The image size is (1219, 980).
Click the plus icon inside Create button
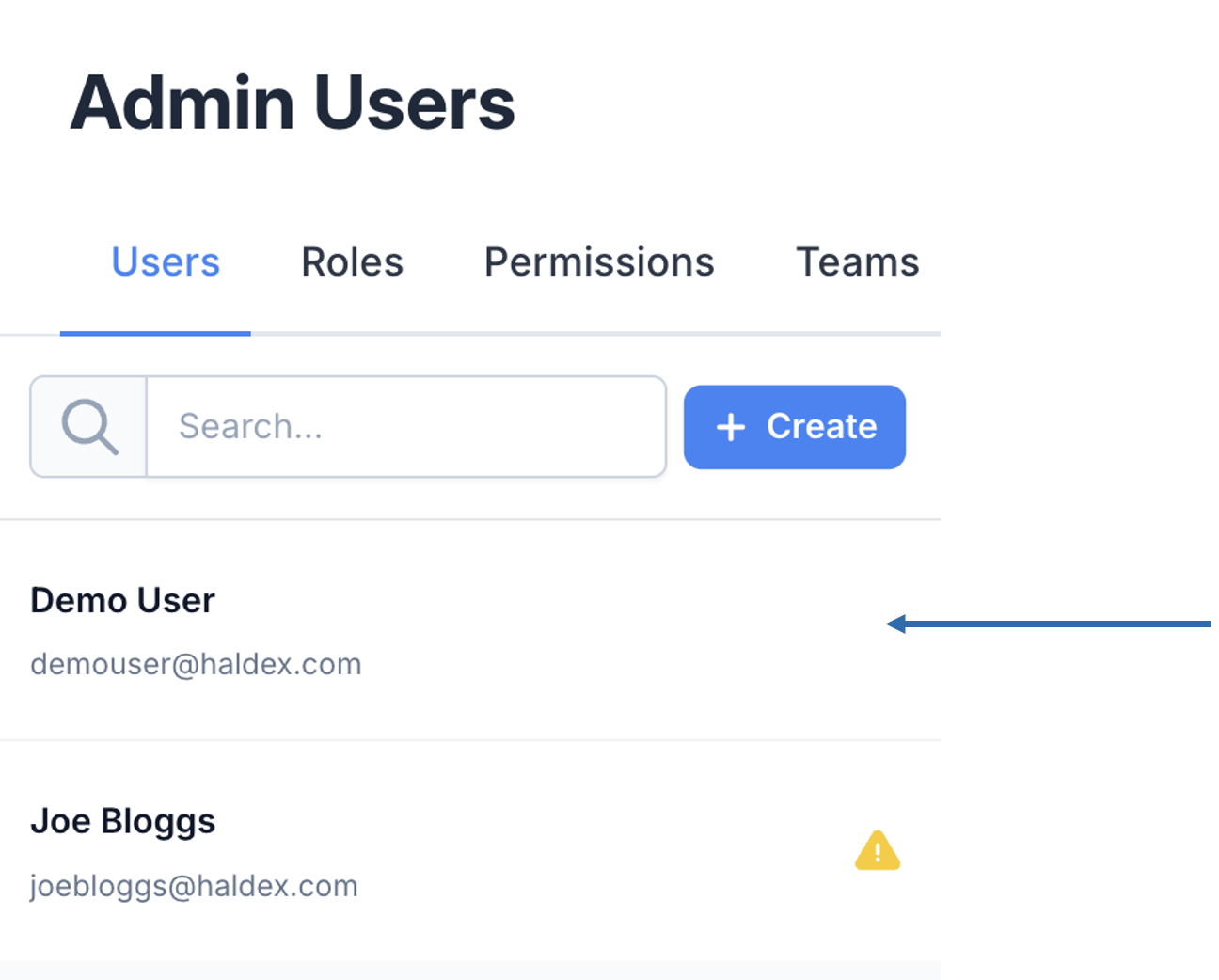pos(731,427)
